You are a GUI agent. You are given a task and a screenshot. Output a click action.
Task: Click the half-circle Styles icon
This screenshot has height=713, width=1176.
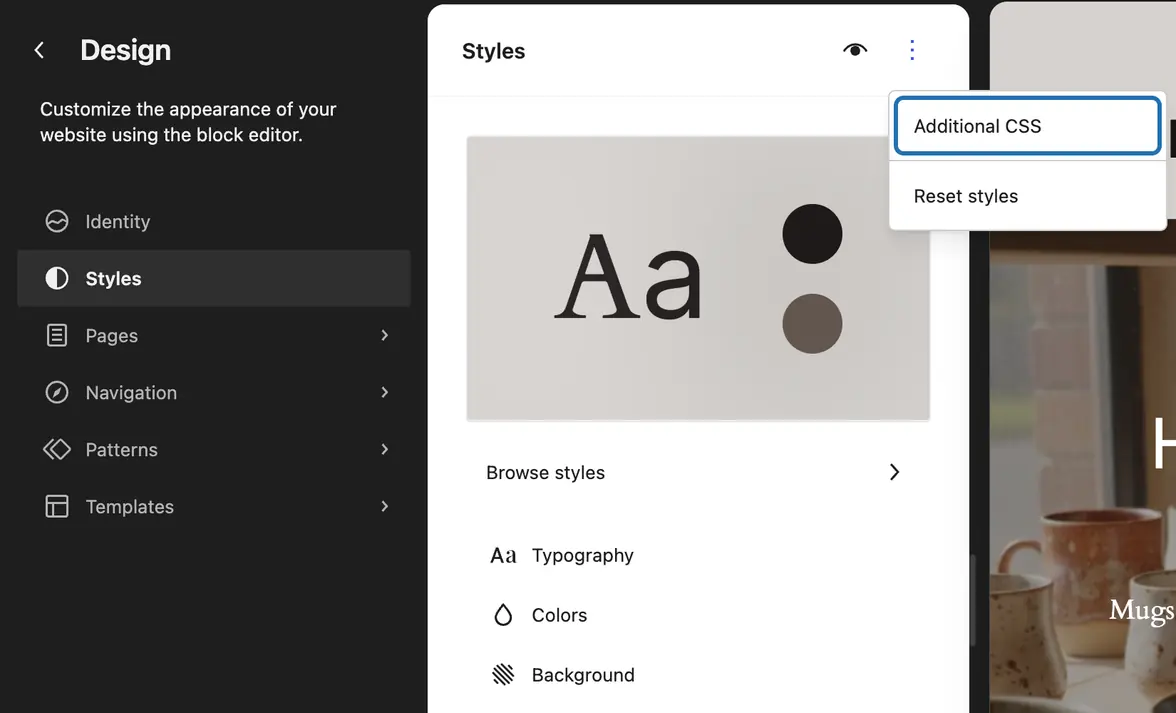57,278
